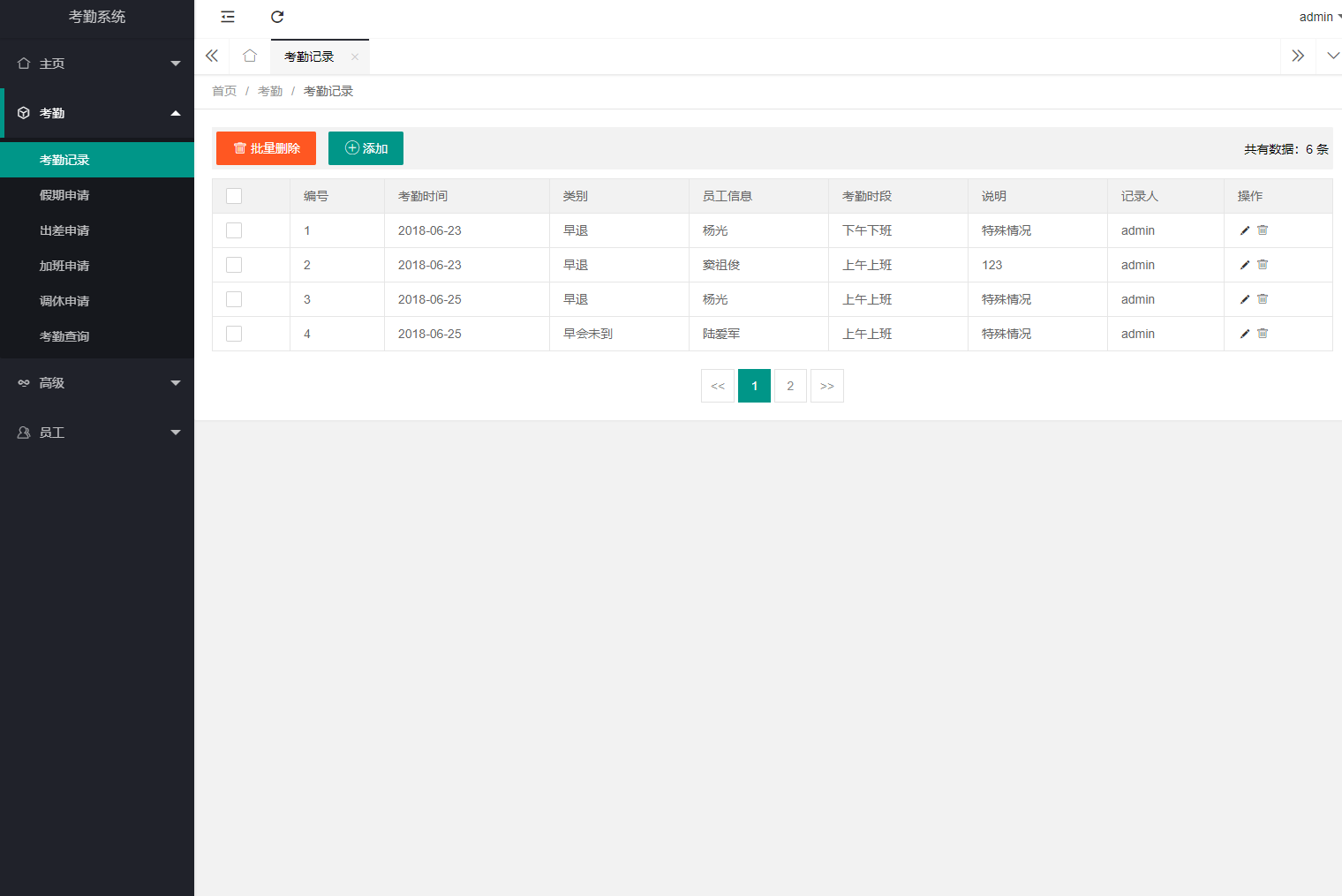Viewport: 1342px width, 896px height.
Task: Toggle the sidebar collapse icon
Action: point(228,17)
